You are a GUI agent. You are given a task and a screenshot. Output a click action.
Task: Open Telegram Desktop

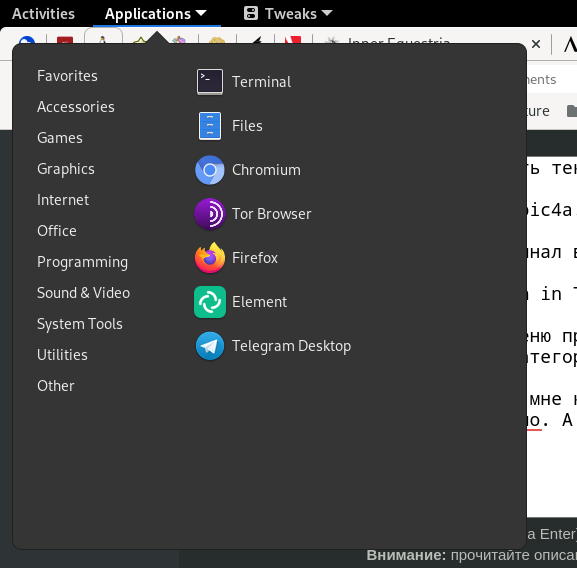point(273,346)
